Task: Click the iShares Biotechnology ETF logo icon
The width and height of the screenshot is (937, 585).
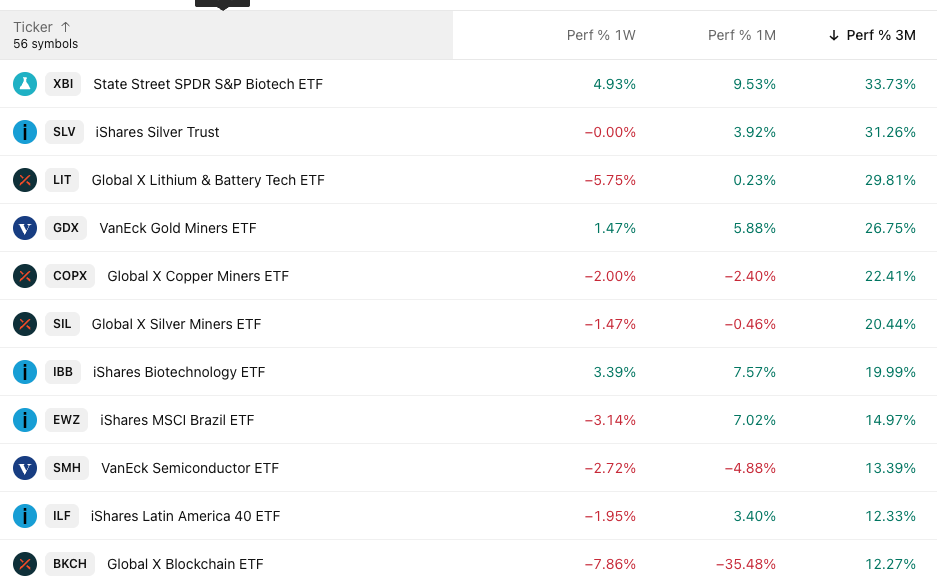Action: click(25, 372)
